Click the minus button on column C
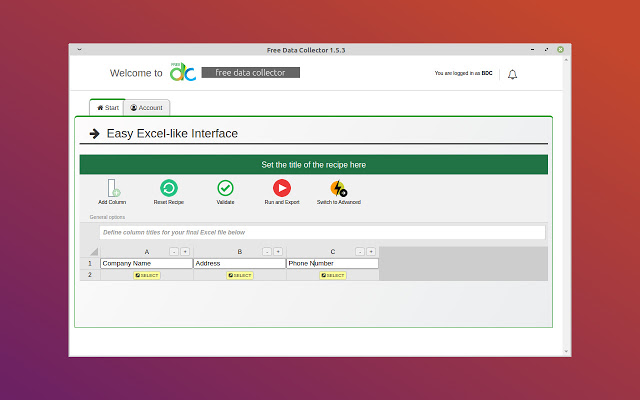The image size is (640, 400). [x=360, y=252]
